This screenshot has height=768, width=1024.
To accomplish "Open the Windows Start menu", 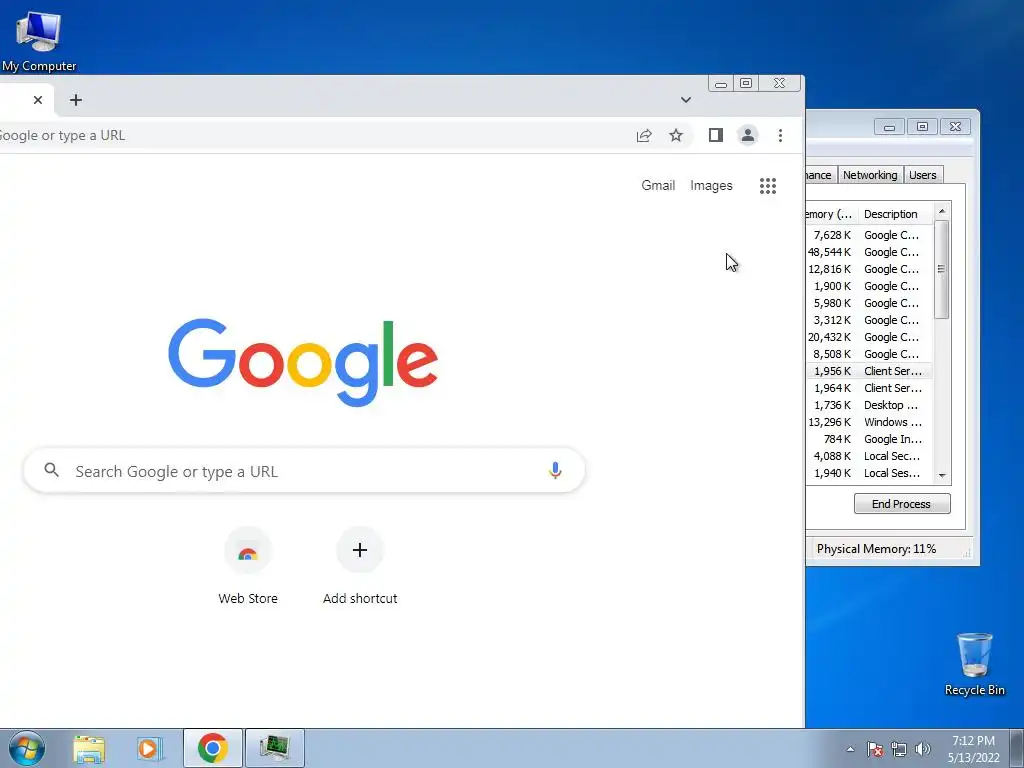I will 26,748.
